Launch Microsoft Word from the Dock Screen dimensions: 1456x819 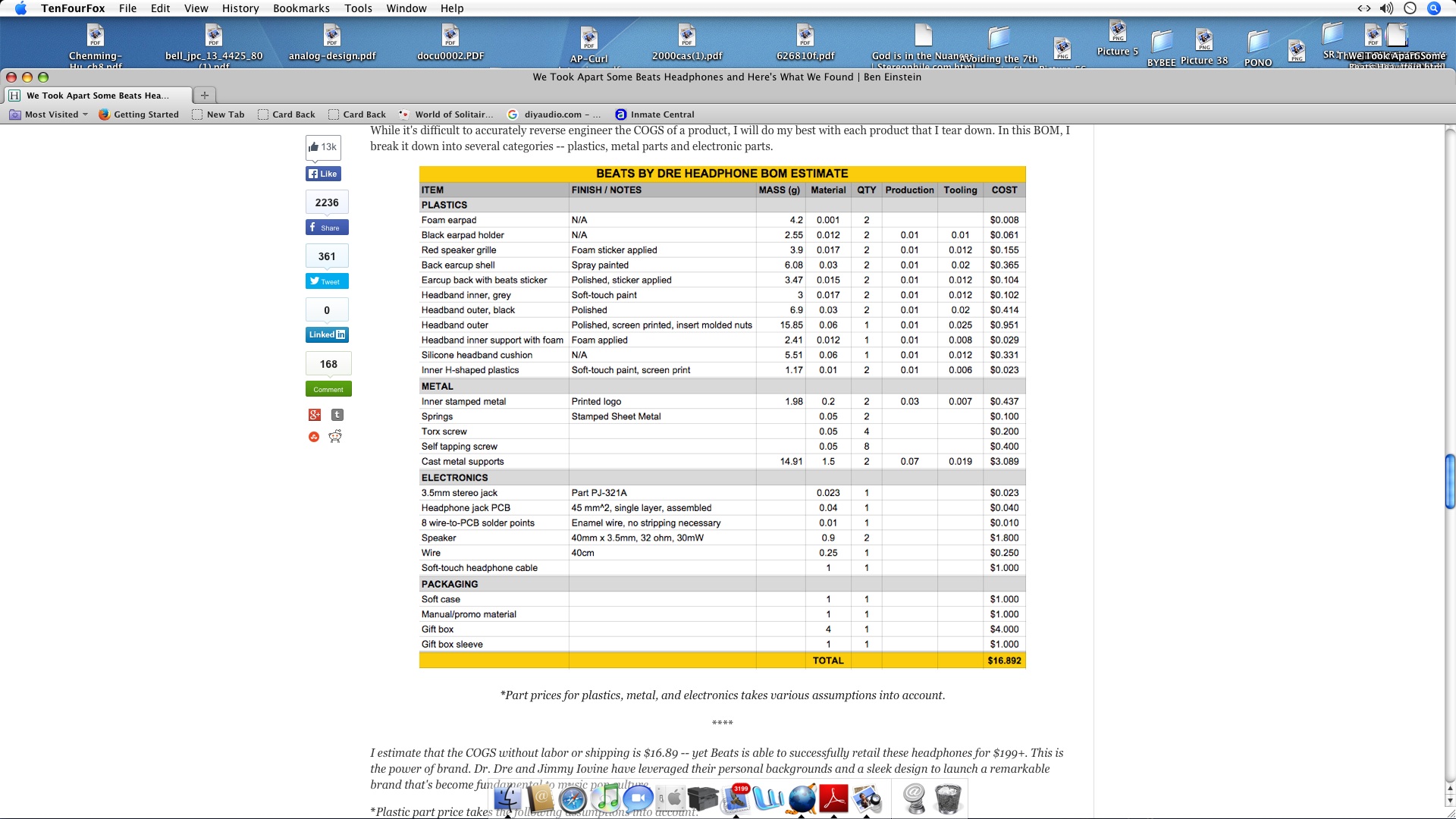click(x=768, y=799)
